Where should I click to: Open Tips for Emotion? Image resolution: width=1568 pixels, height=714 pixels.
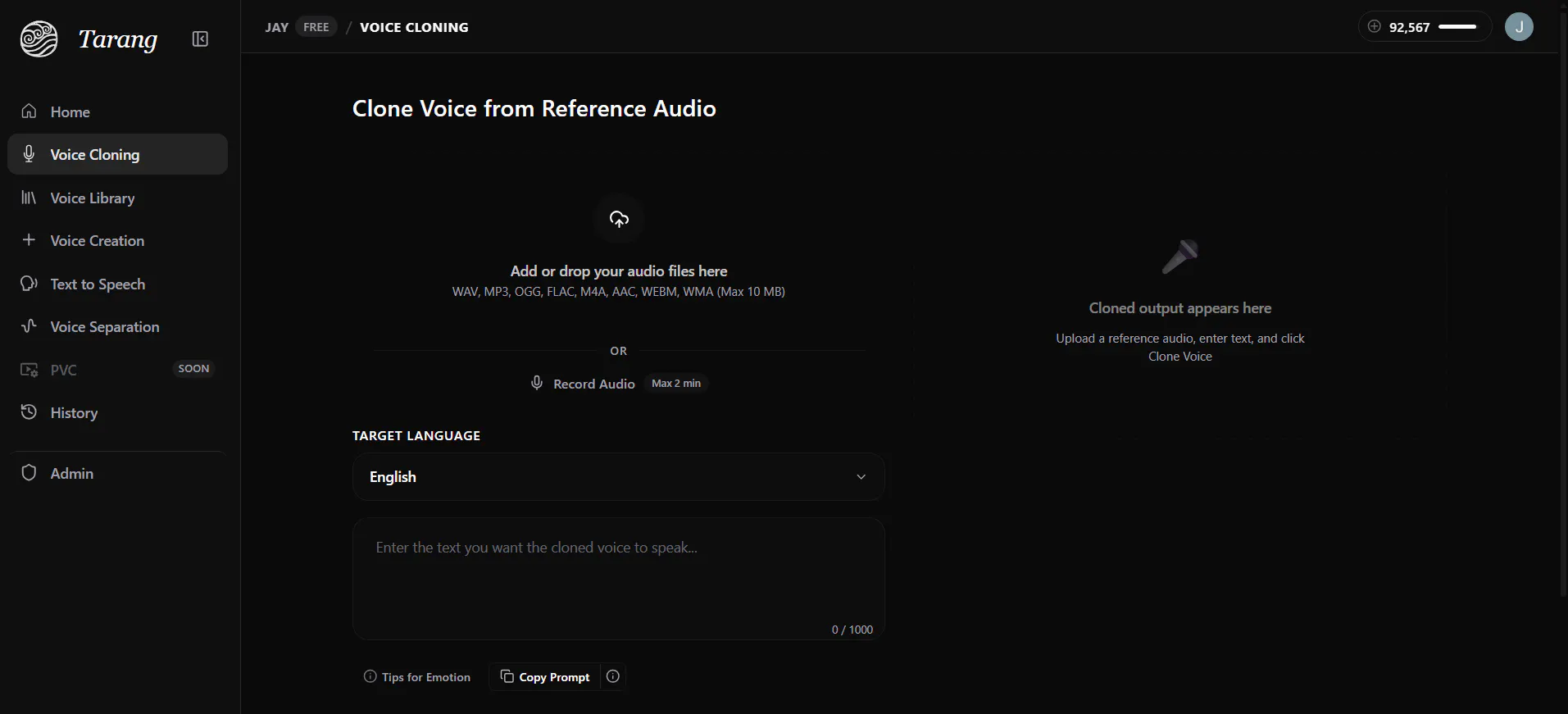[x=417, y=677]
